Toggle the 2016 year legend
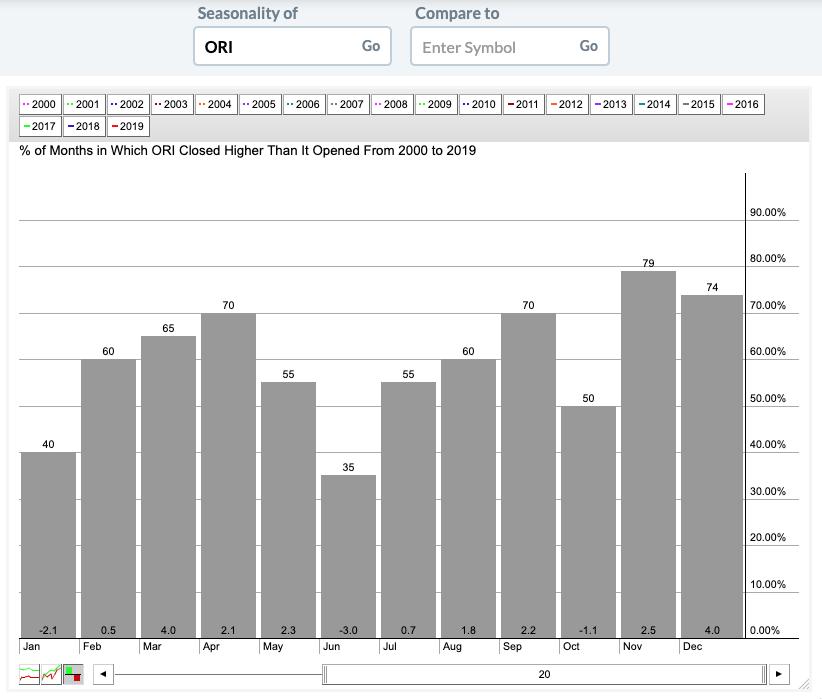The height and width of the screenshot is (699, 822). coord(744,104)
